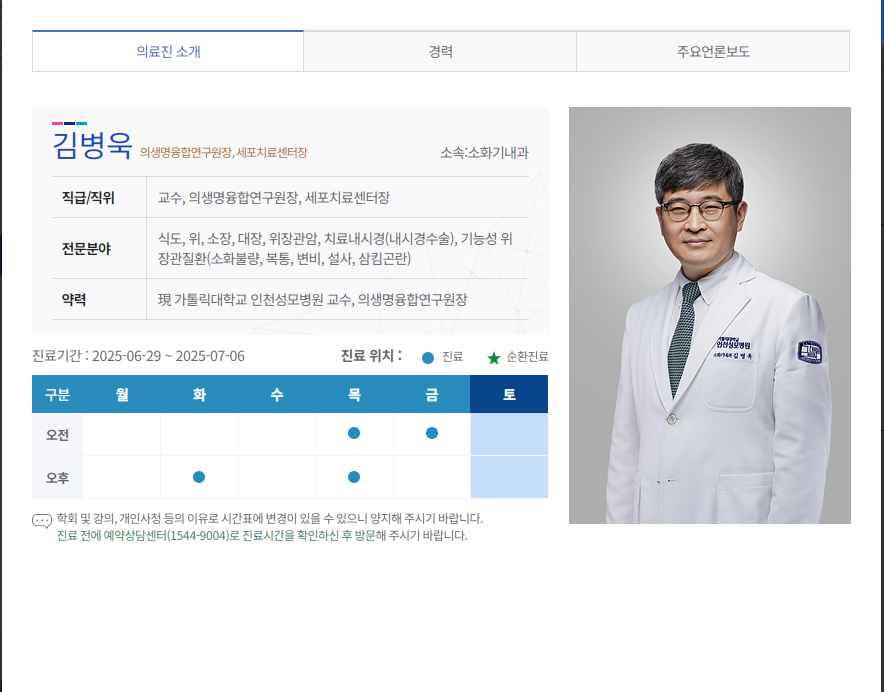Click the doctor's name 김병욱

(92, 146)
